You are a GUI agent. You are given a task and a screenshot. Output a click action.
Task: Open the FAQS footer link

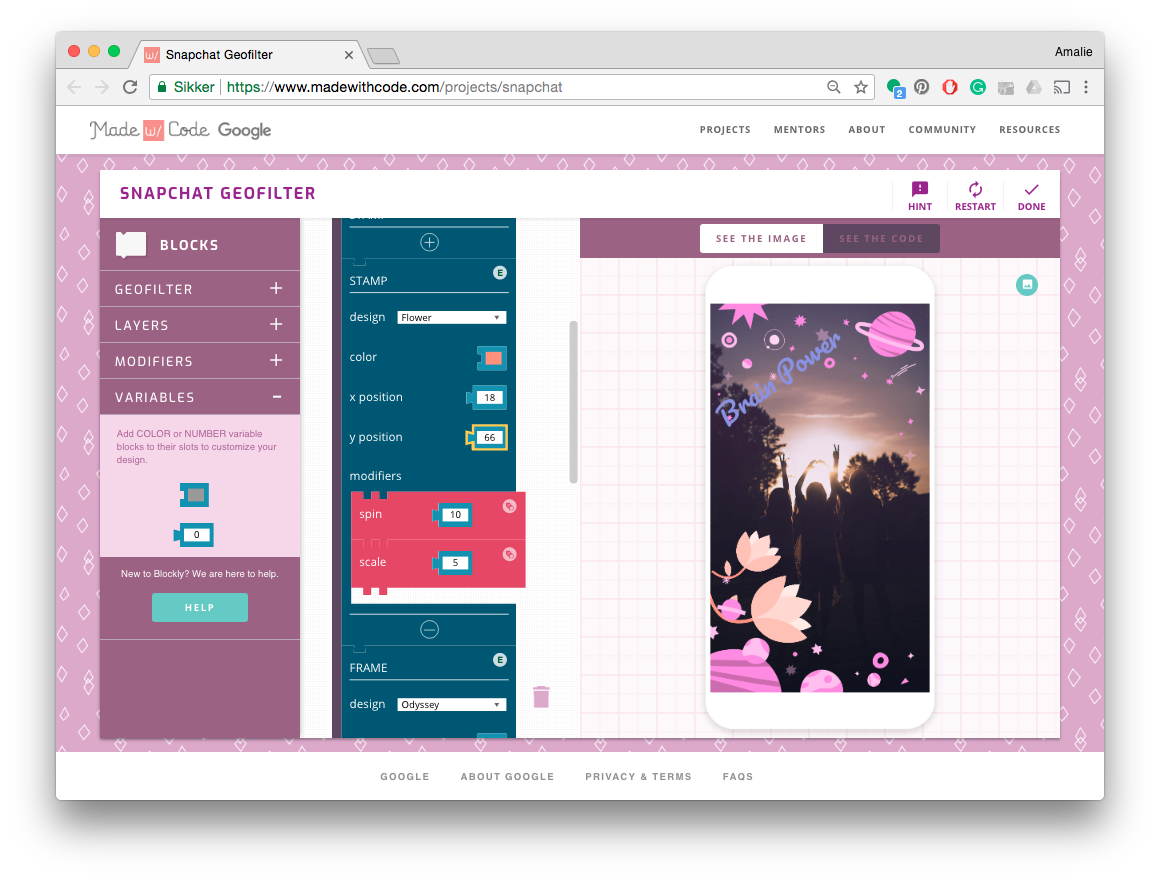point(738,776)
